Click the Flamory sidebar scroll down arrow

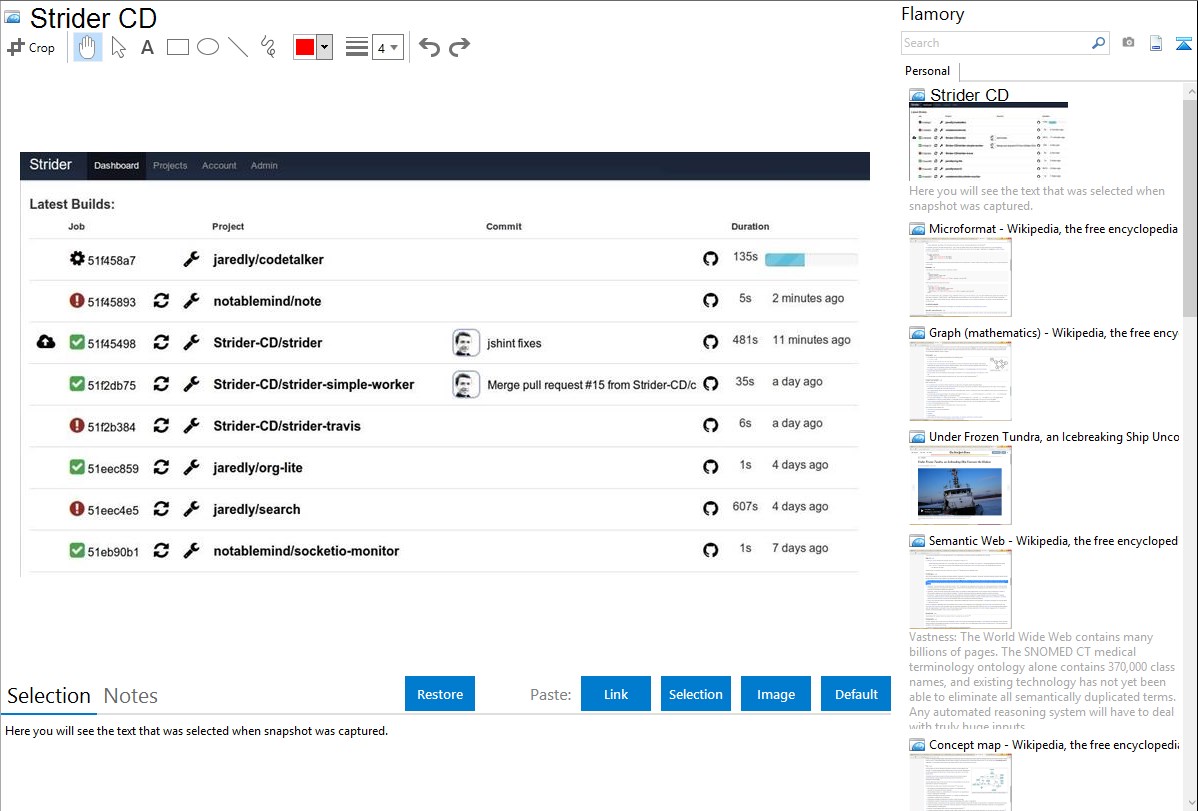(x=1190, y=802)
